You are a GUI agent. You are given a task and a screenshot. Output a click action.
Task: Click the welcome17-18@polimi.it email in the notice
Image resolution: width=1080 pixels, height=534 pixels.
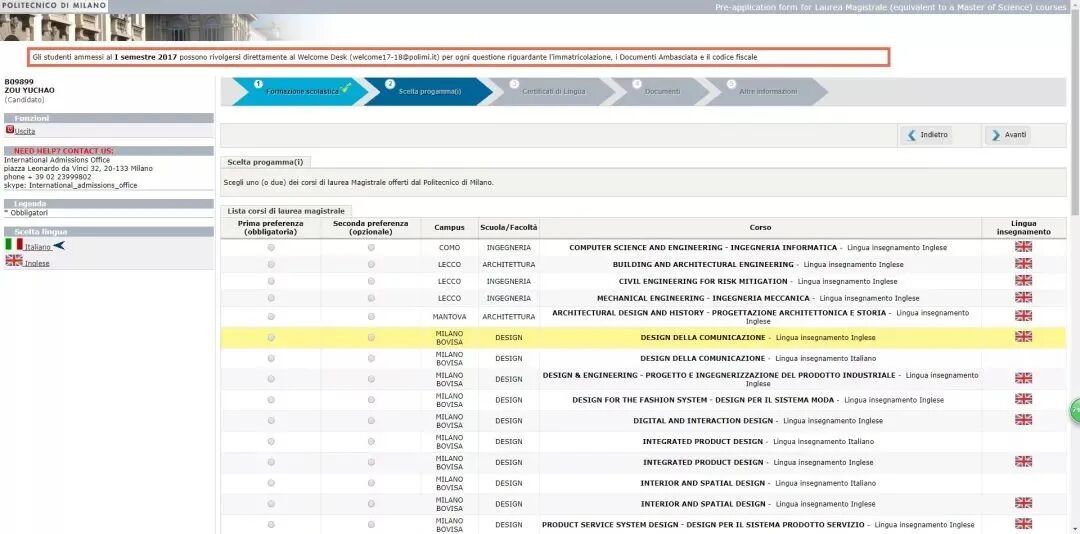(x=395, y=57)
